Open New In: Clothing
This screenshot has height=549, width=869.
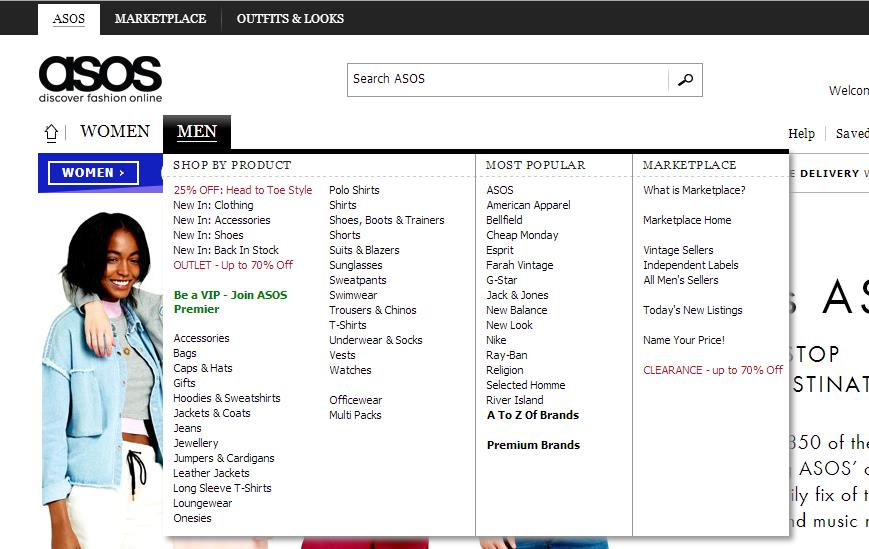[213, 205]
